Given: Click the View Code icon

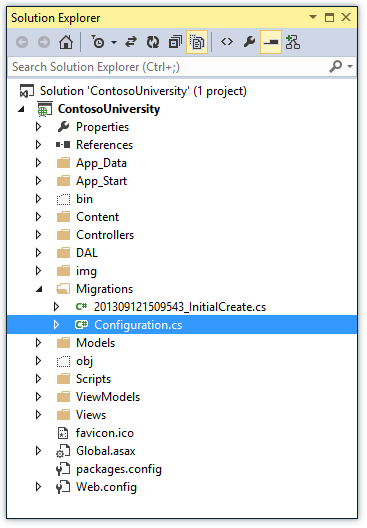Looking at the screenshot, I should [x=227, y=42].
